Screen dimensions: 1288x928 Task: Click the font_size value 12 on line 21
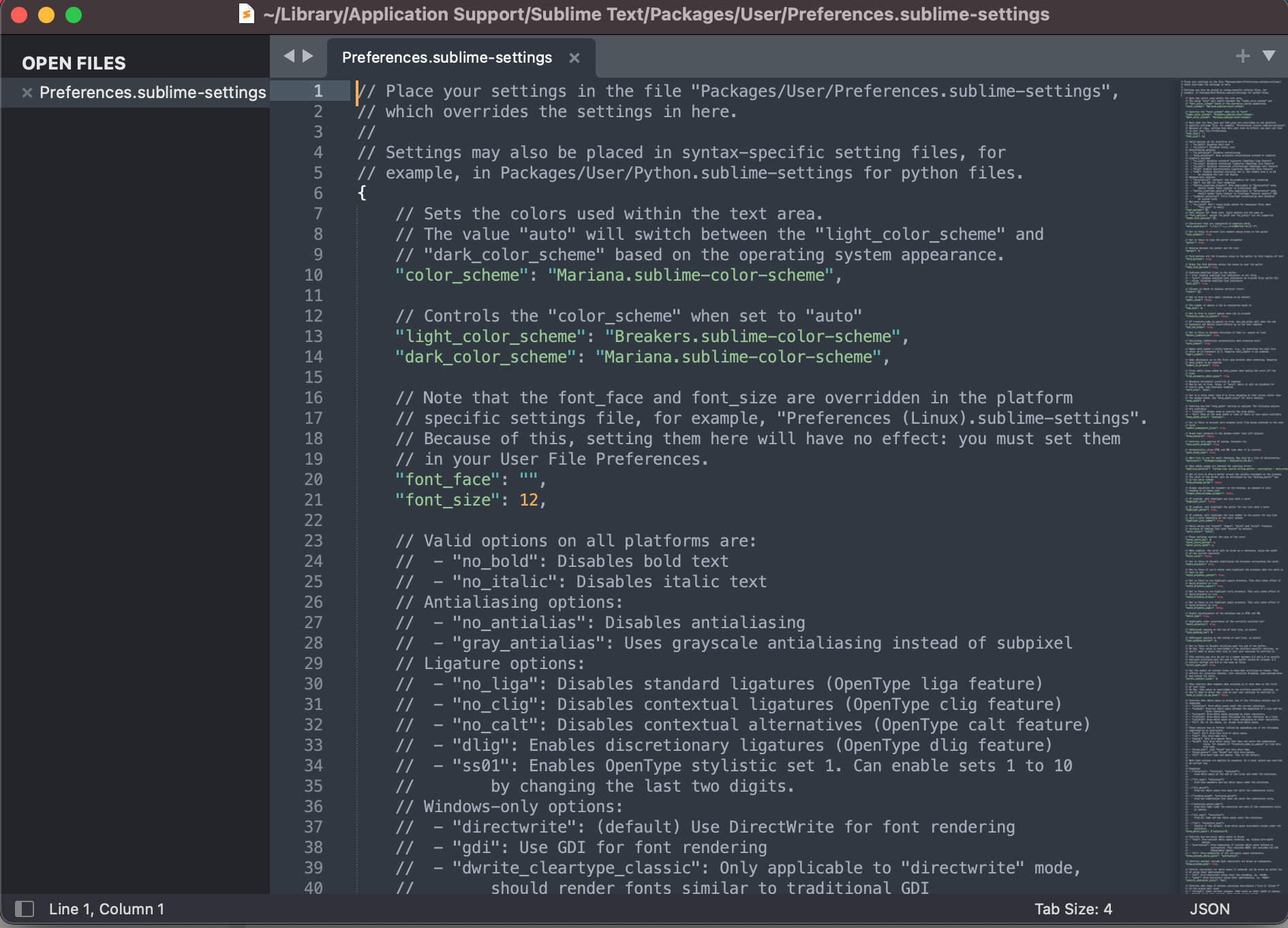pyautogui.click(x=527, y=499)
